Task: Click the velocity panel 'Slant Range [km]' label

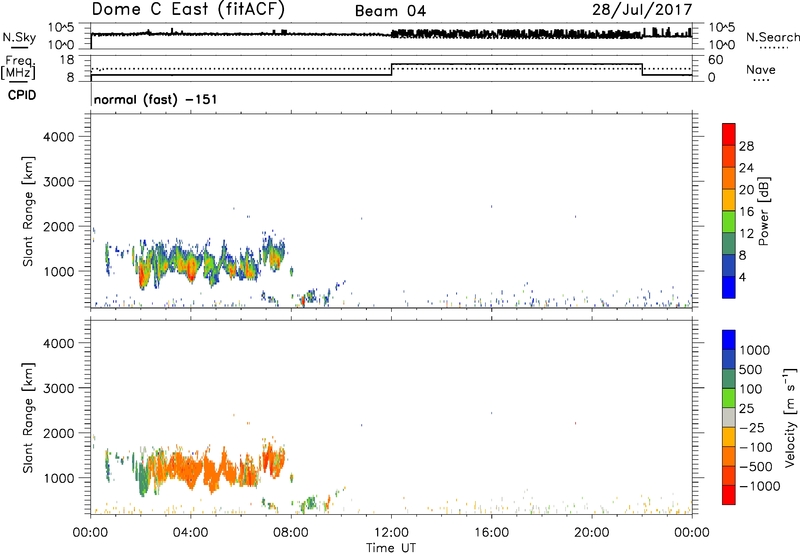Action: (28, 418)
